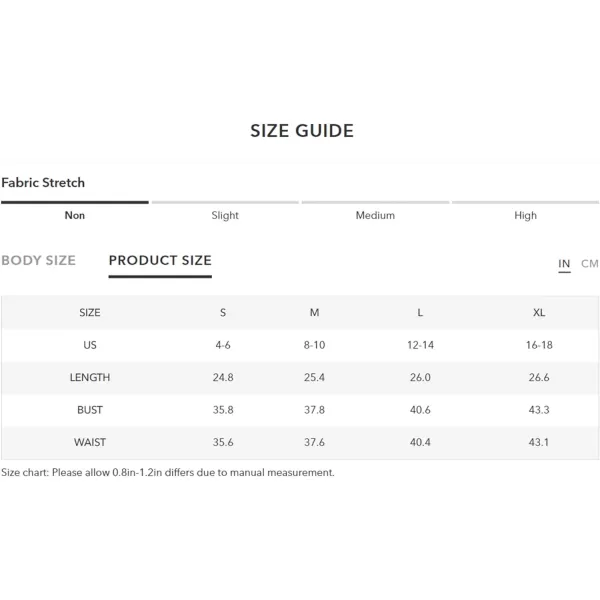600x600 pixels.
Task: Click the XL size column header
Action: click(539, 313)
